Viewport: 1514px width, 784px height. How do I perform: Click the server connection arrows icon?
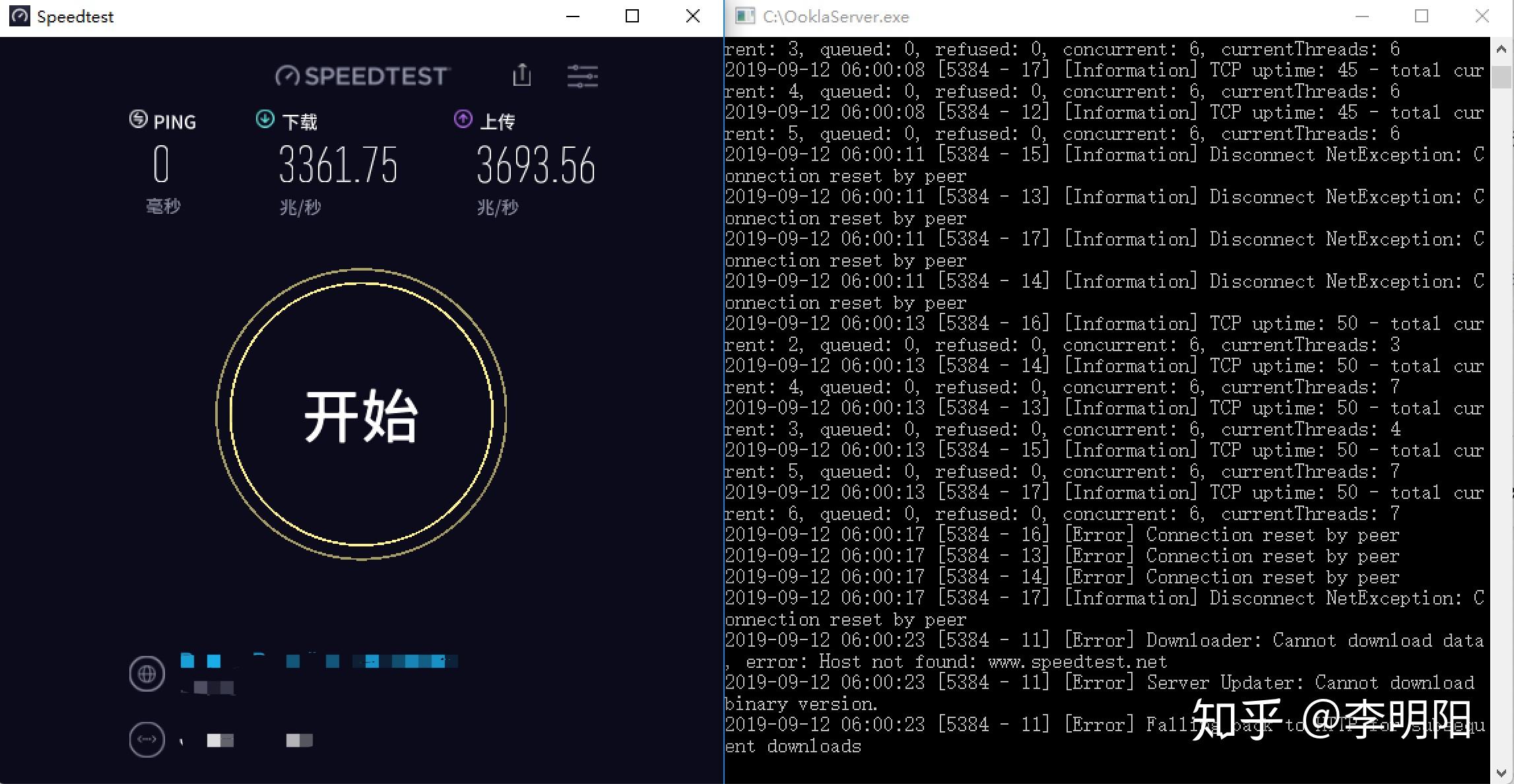(x=147, y=739)
